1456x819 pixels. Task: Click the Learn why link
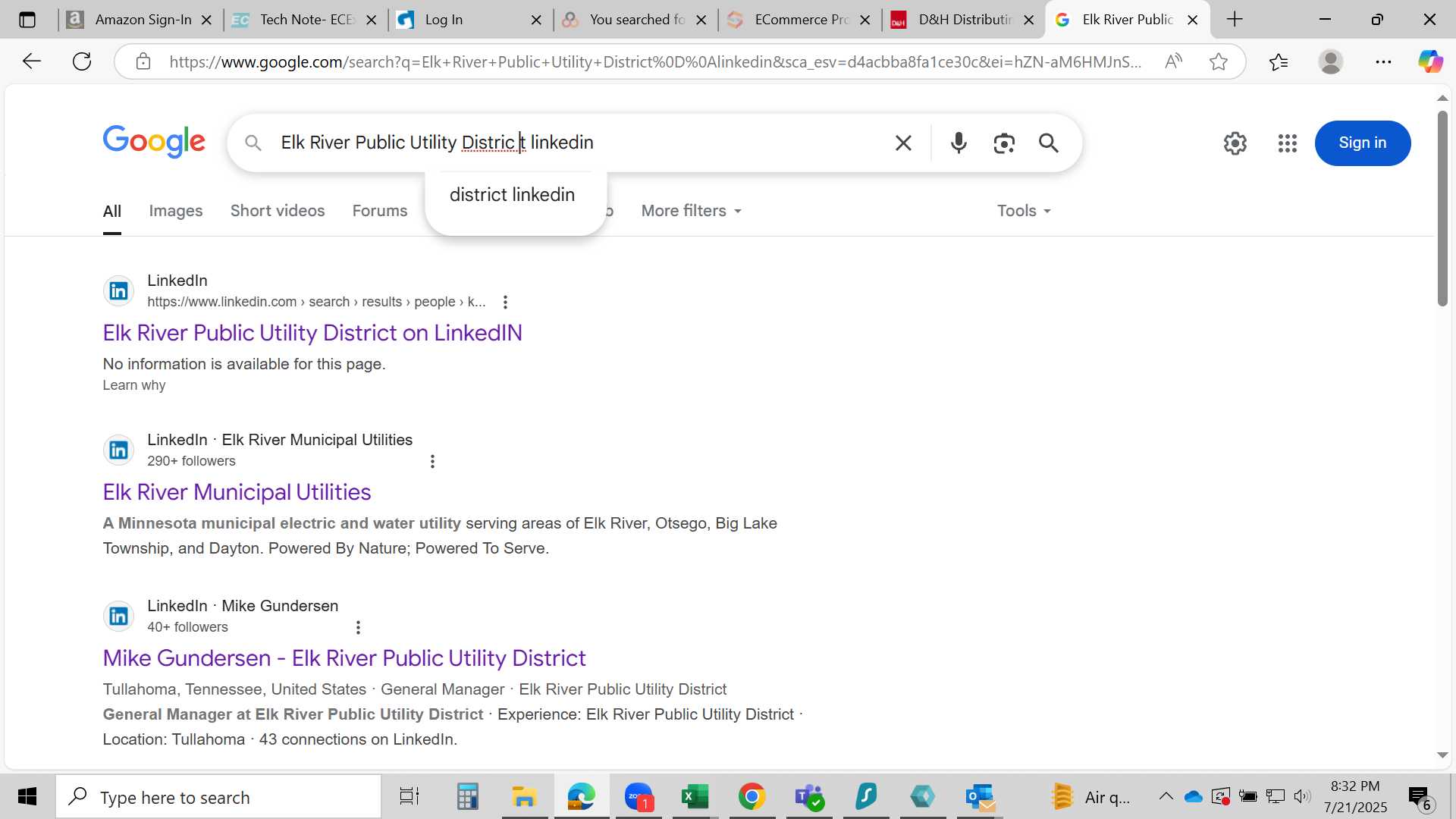(134, 385)
